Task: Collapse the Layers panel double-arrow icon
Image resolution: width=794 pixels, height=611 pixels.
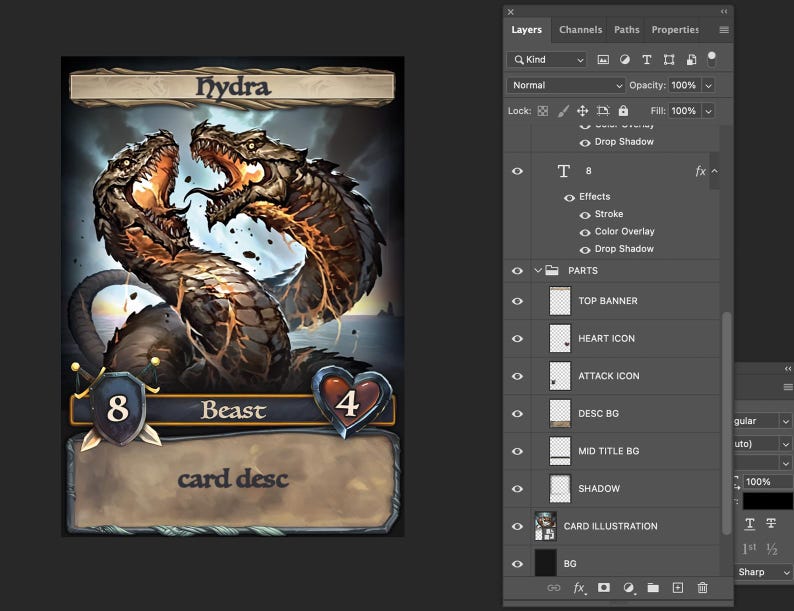Action: 724,11
